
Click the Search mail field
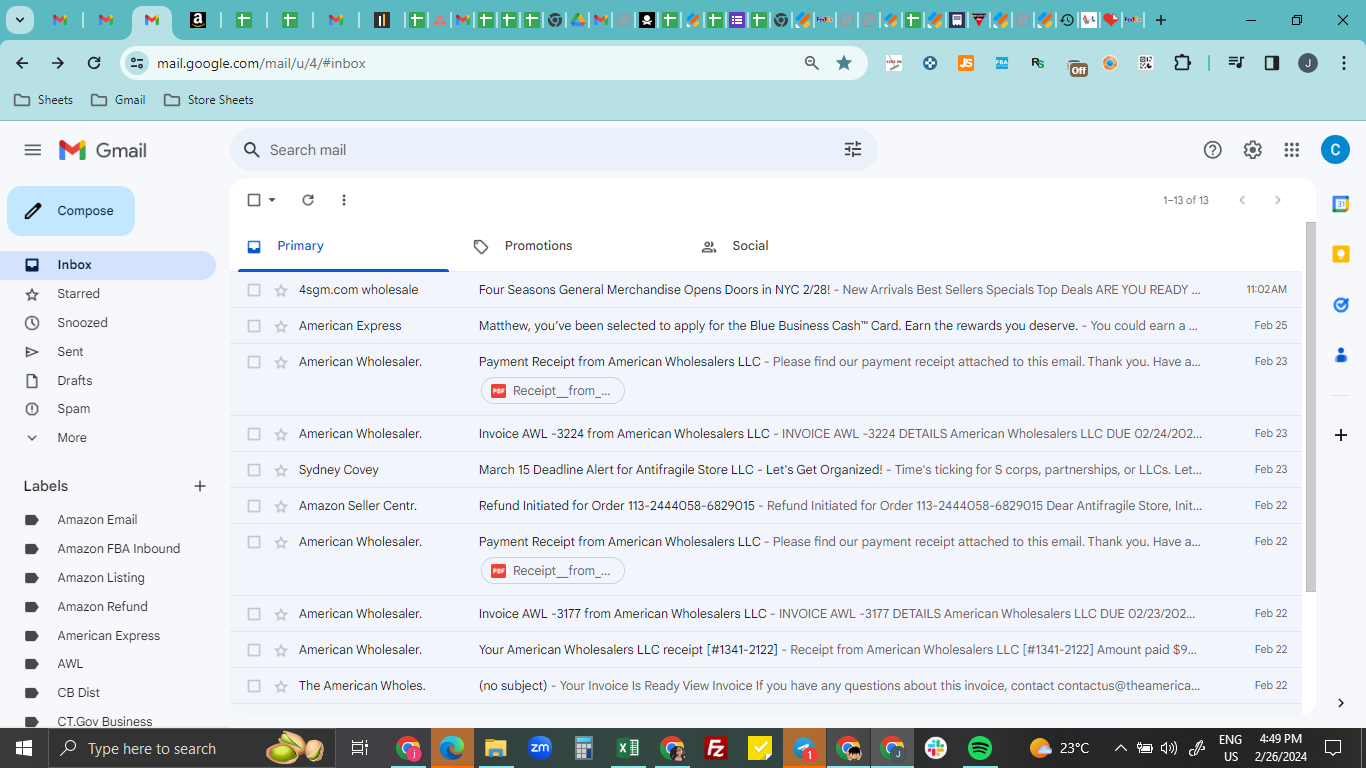554,150
